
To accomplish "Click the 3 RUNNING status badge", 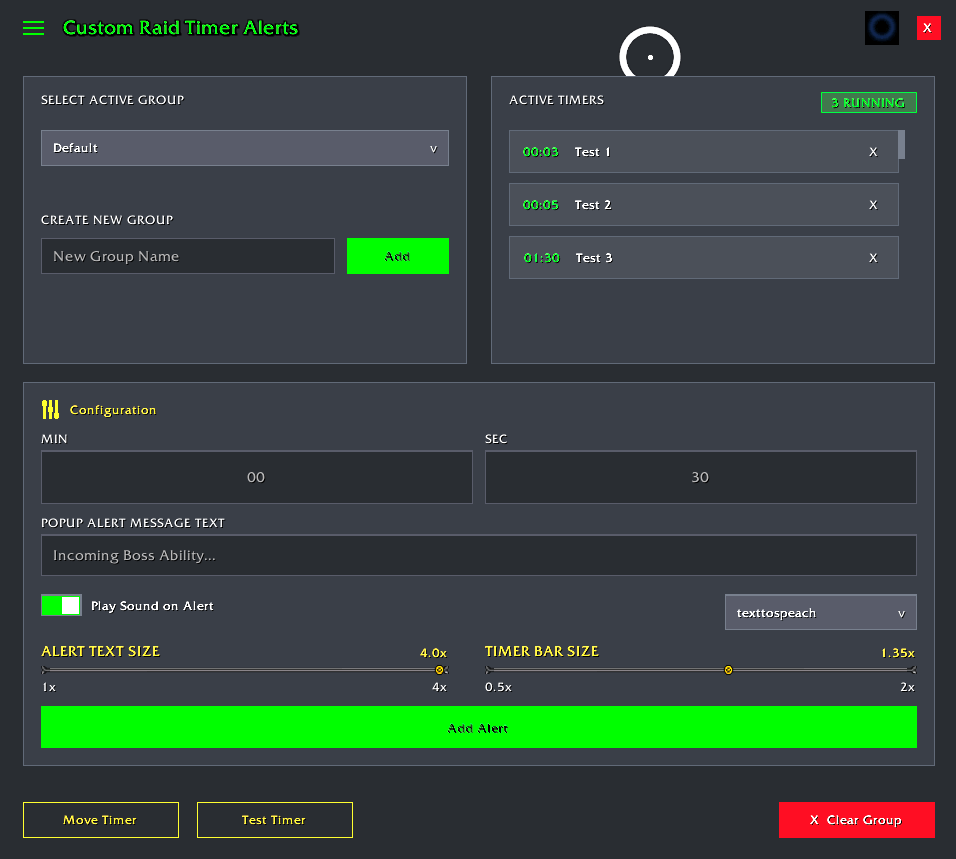I will [868, 102].
